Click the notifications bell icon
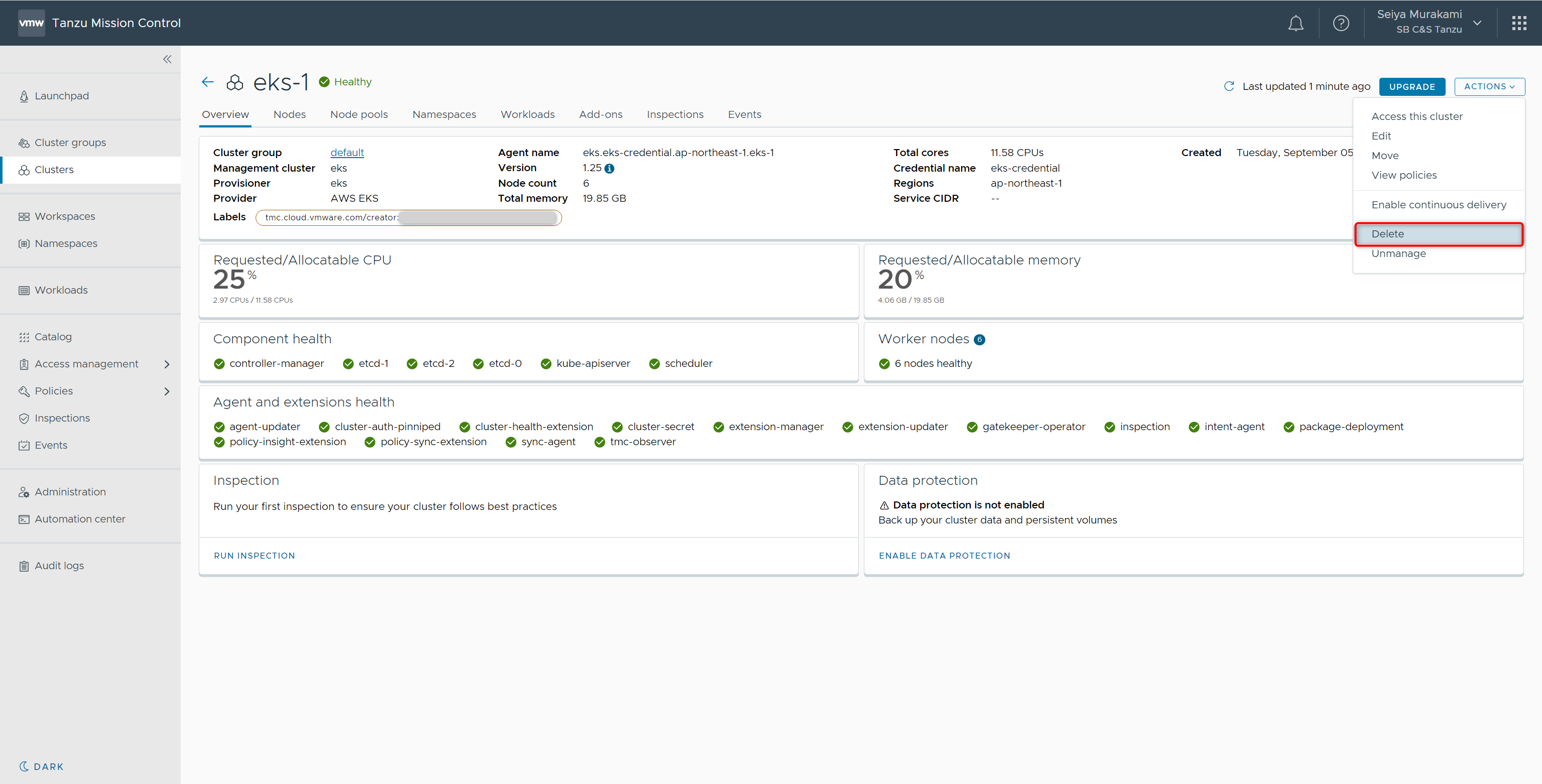1542x784 pixels. click(1296, 24)
